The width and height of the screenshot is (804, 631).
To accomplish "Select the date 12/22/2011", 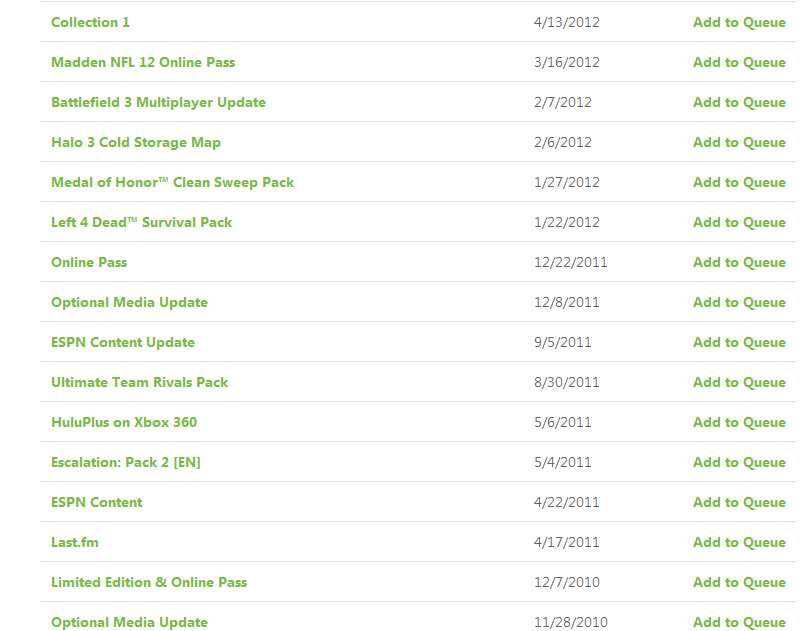I will [571, 262].
